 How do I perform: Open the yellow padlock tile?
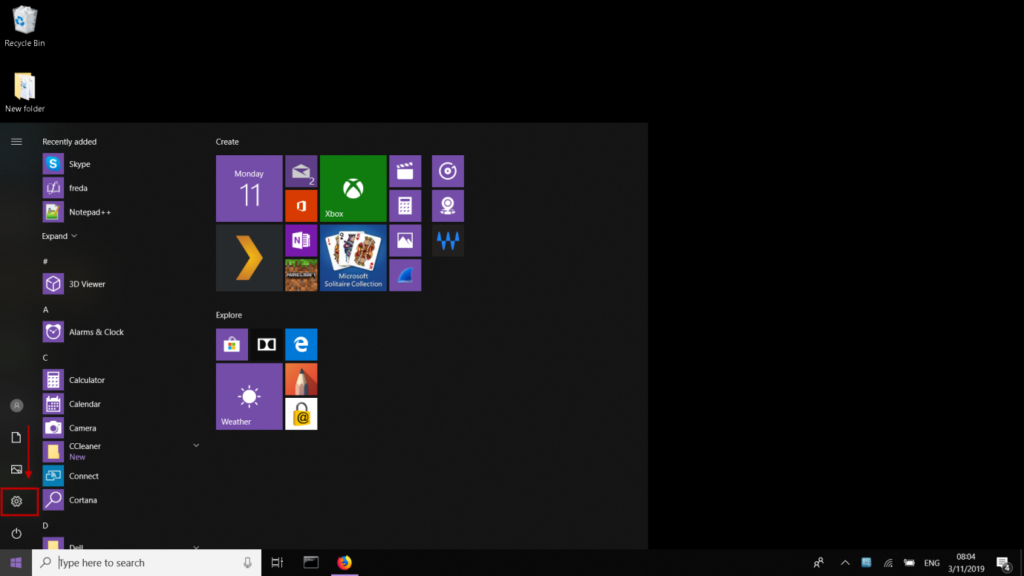tap(301, 414)
